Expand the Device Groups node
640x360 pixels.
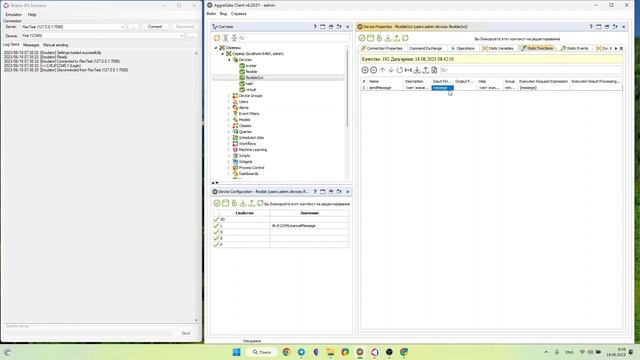(229, 96)
